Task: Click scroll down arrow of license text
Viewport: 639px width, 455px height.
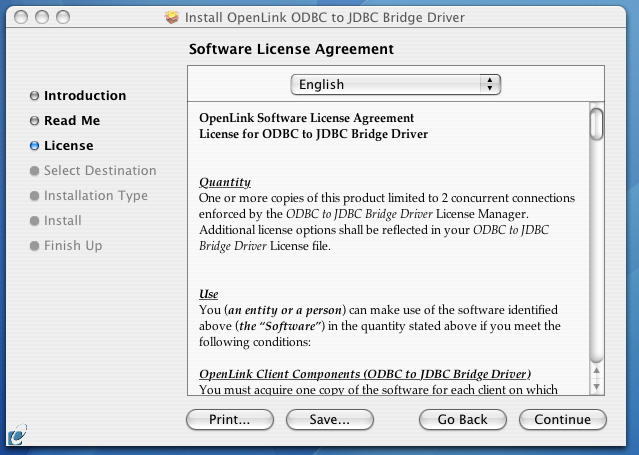Action: point(597,386)
